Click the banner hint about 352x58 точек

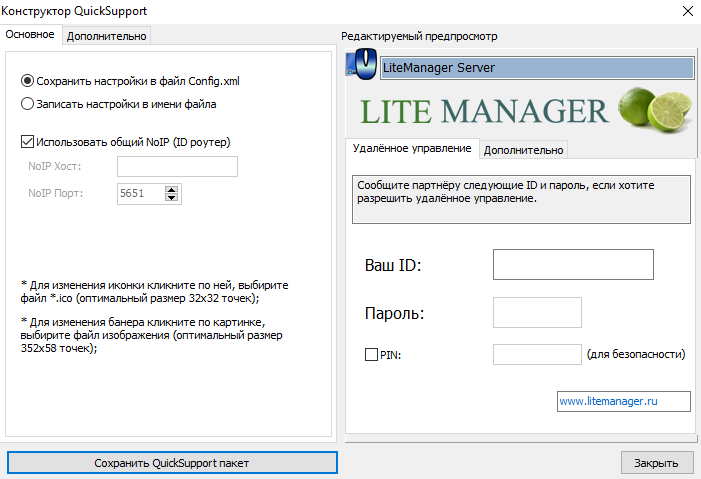click(x=152, y=335)
